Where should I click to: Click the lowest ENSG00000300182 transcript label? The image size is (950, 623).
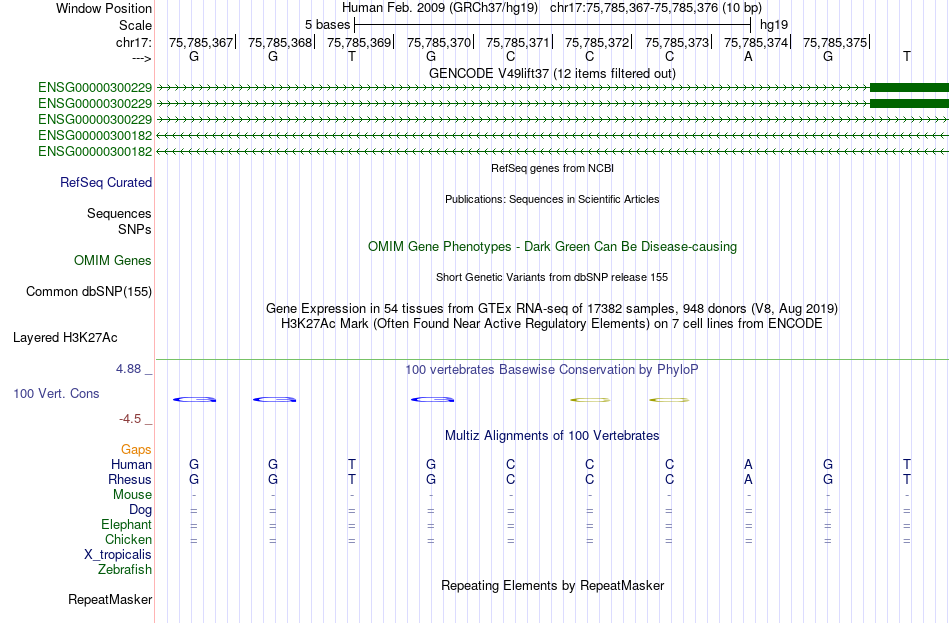coord(95,152)
